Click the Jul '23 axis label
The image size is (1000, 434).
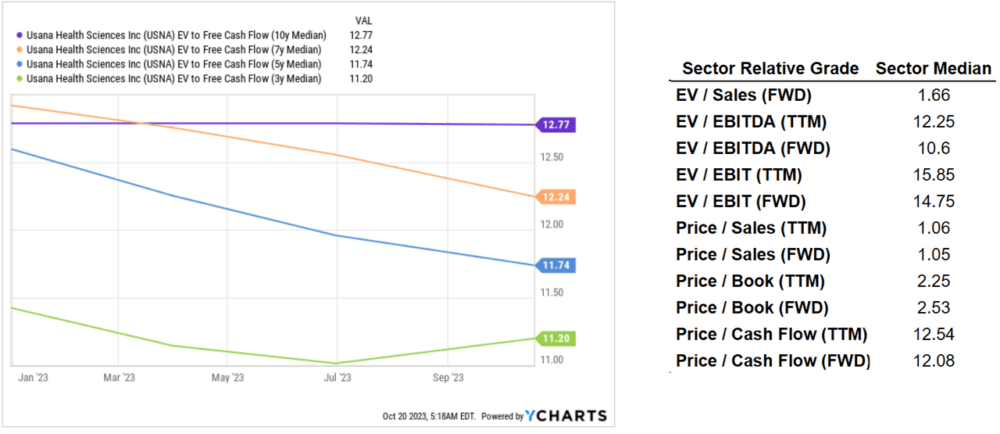coord(336,377)
